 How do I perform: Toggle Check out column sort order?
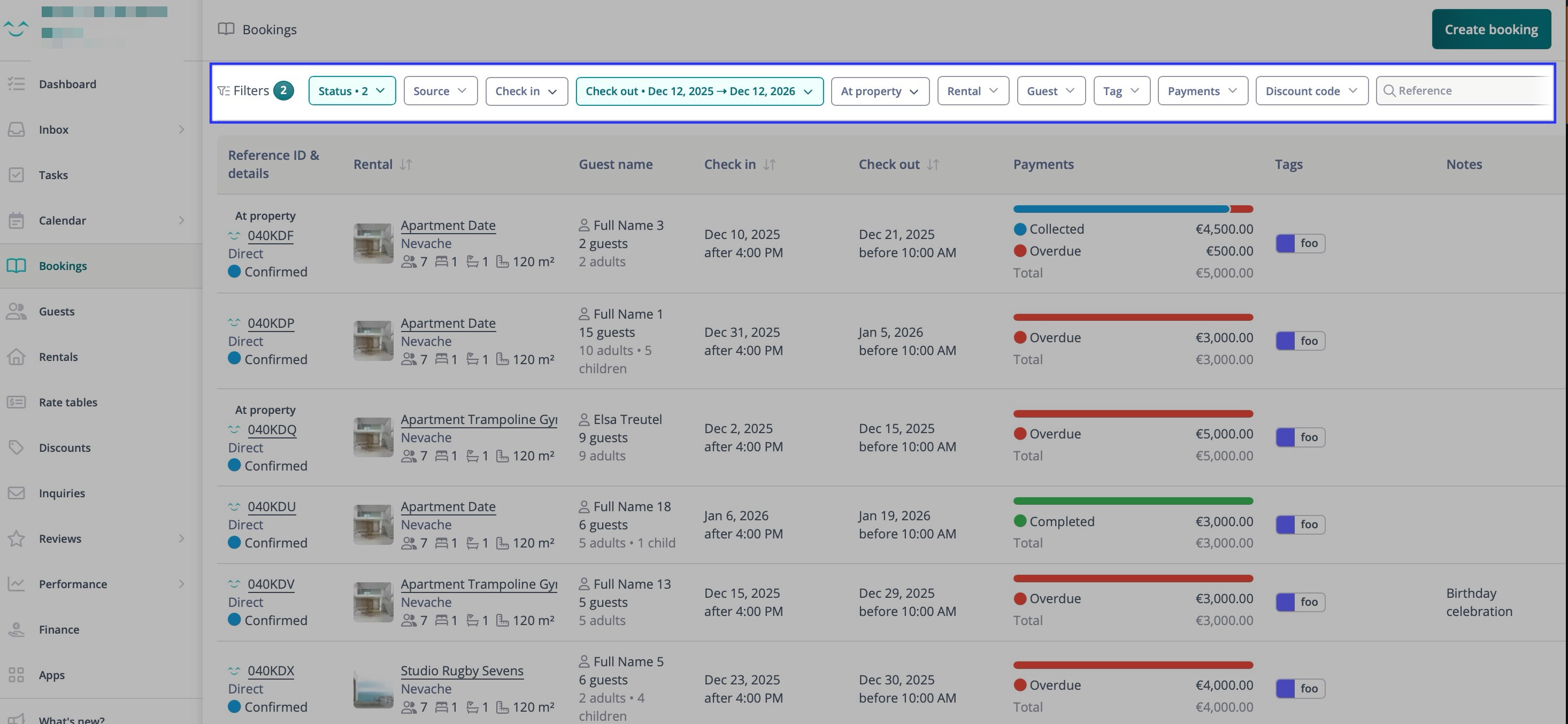click(933, 164)
